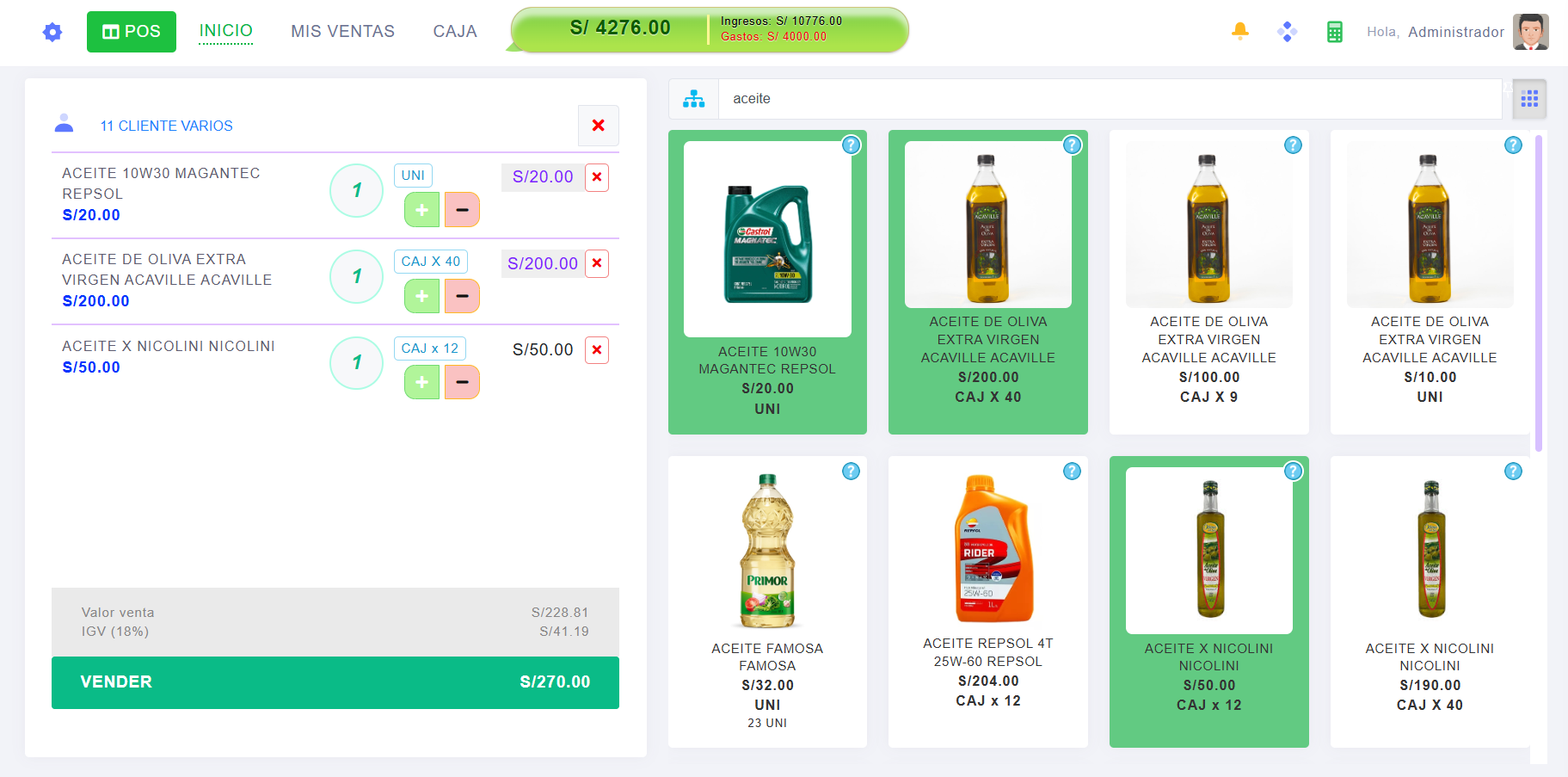This screenshot has height=777, width=1568.
Task: Select ACEITE DE OLIVA CAJ X 40 card
Action: [x=988, y=282]
